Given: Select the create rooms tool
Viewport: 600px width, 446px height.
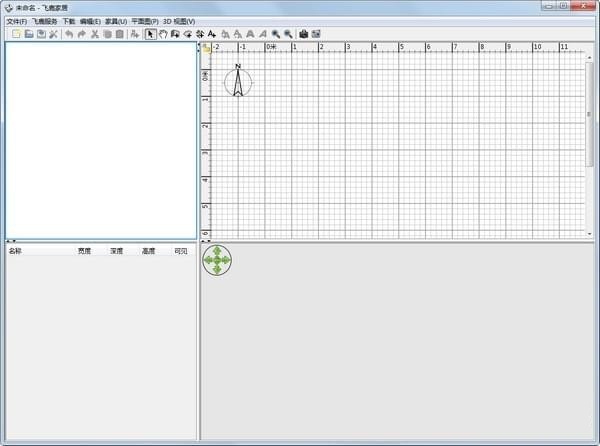Looking at the screenshot, I should (x=188, y=34).
